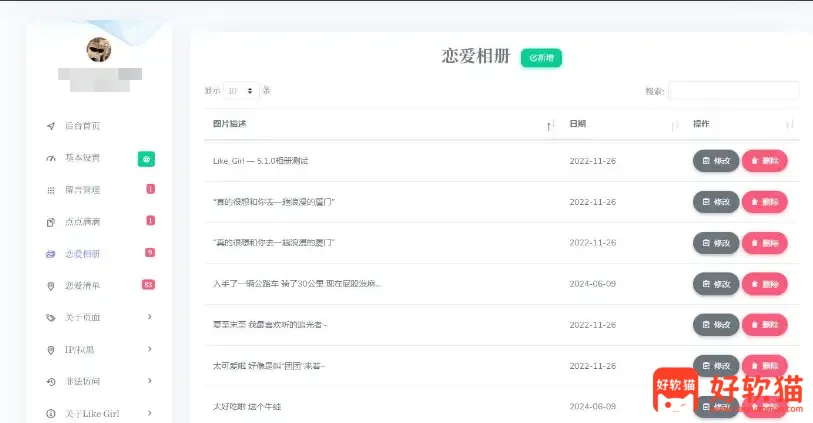Click 删除 for the Like_Girl 5.1.0 row
This screenshot has height=423, width=813.
click(765, 161)
